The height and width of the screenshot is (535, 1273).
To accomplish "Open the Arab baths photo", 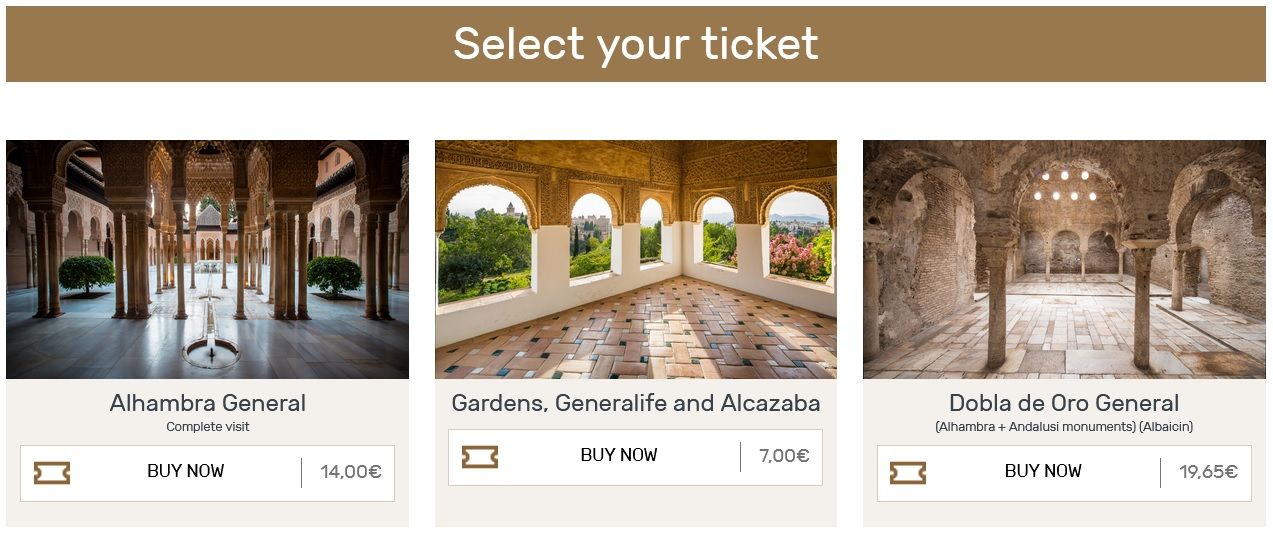I will [1064, 259].
